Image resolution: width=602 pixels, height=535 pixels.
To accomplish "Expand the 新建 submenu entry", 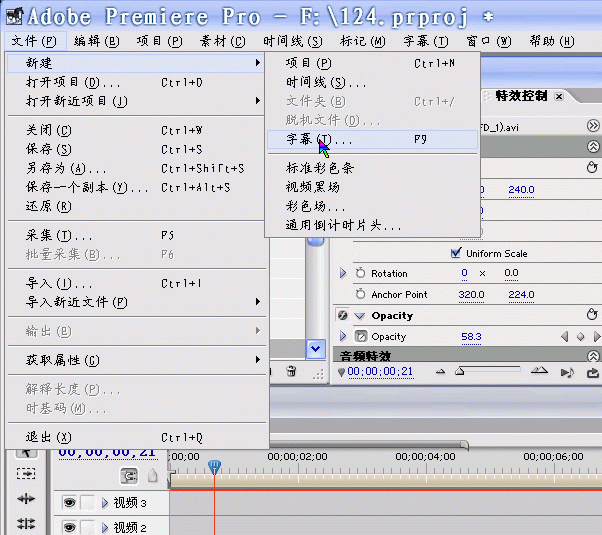I will tap(136, 63).
